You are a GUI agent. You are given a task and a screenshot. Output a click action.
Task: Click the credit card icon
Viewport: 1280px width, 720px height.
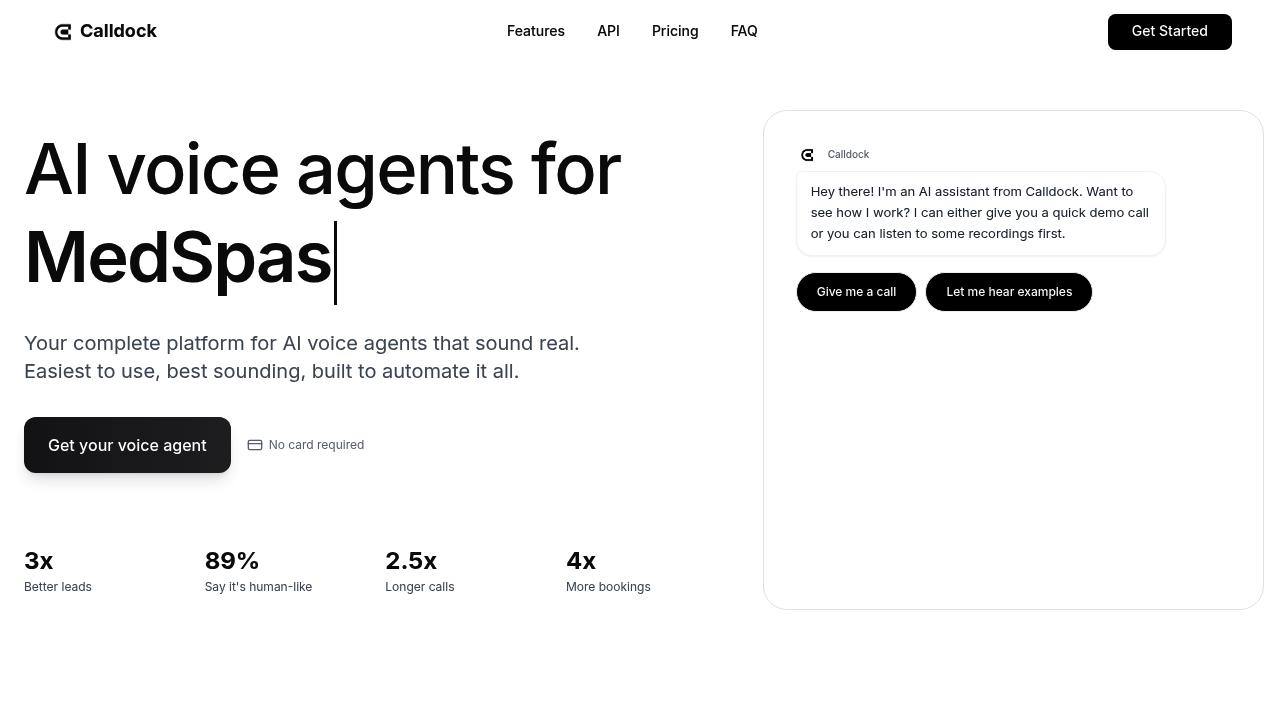pyautogui.click(x=255, y=445)
